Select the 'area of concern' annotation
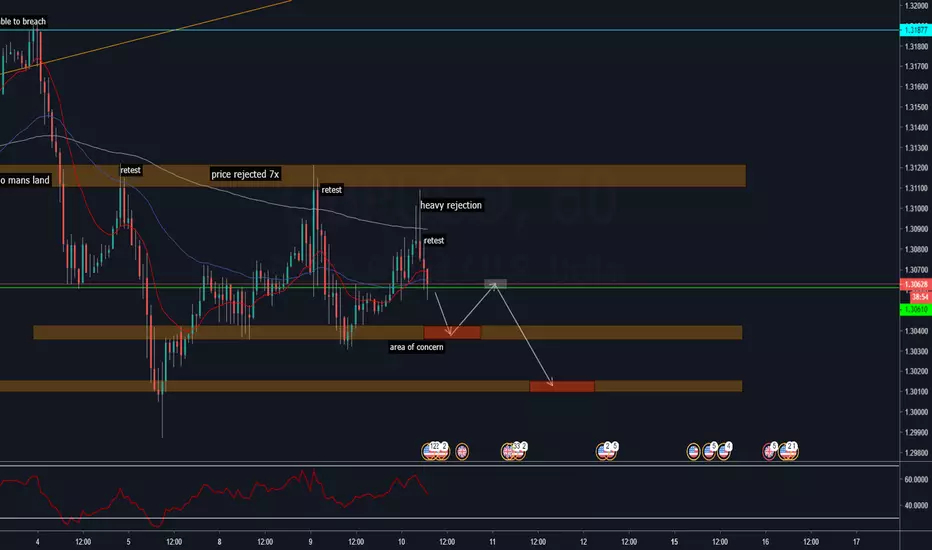 pos(417,347)
